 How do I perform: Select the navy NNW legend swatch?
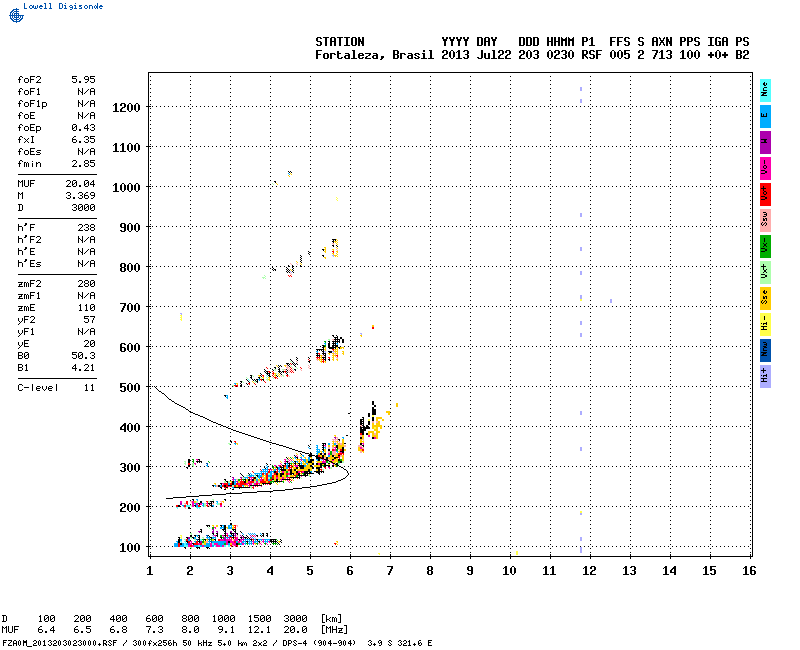point(765,350)
